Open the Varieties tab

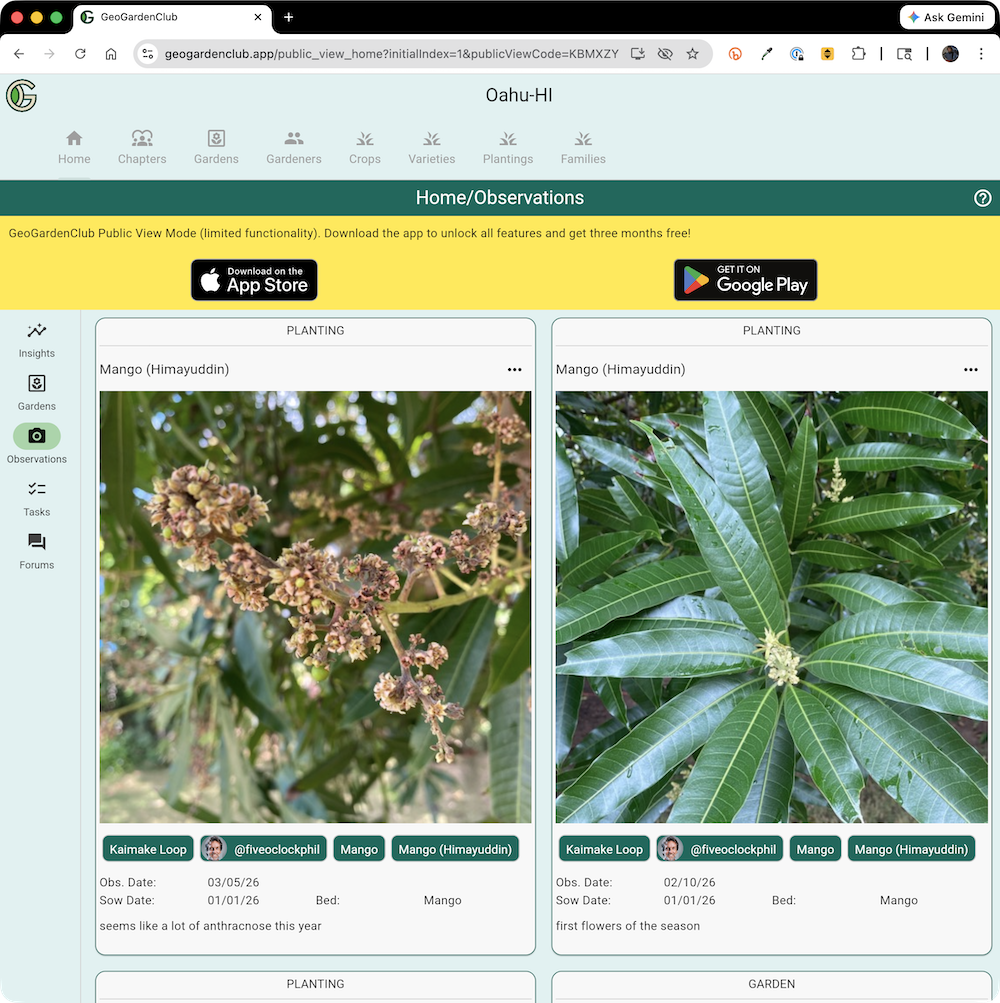(431, 147)
